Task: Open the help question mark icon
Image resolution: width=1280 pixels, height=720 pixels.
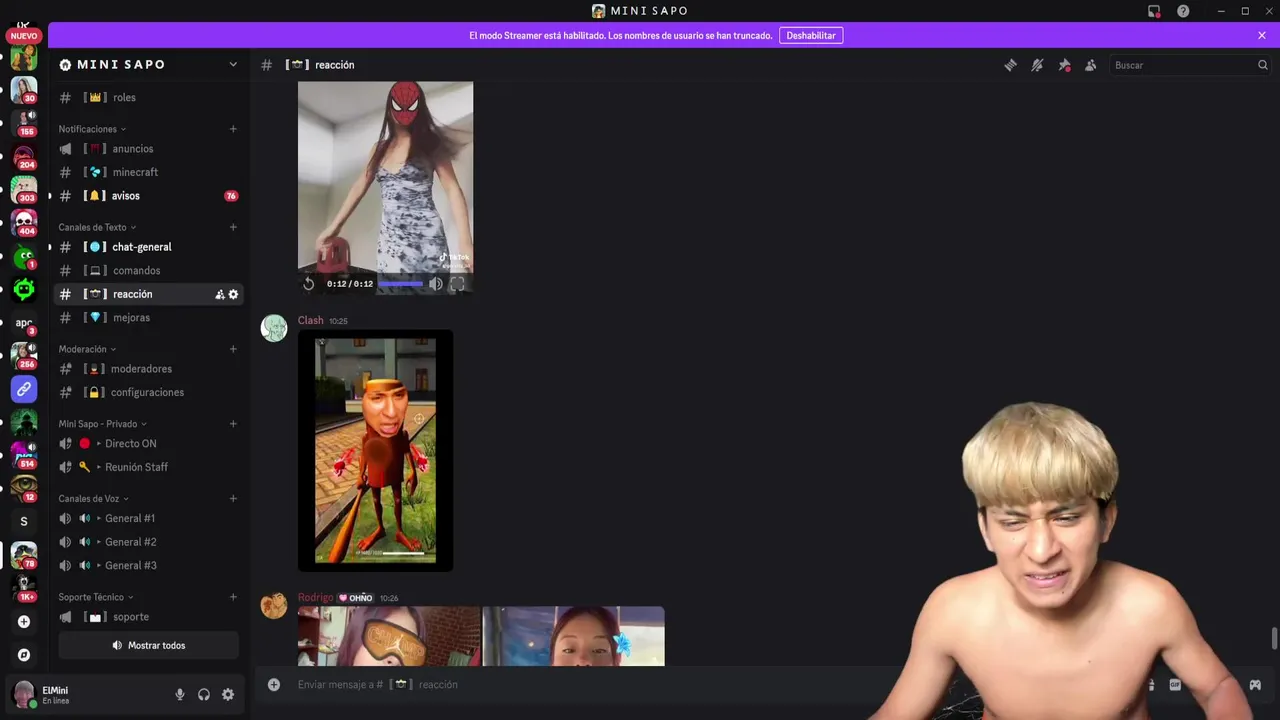Action: (x=1183, y=11)
